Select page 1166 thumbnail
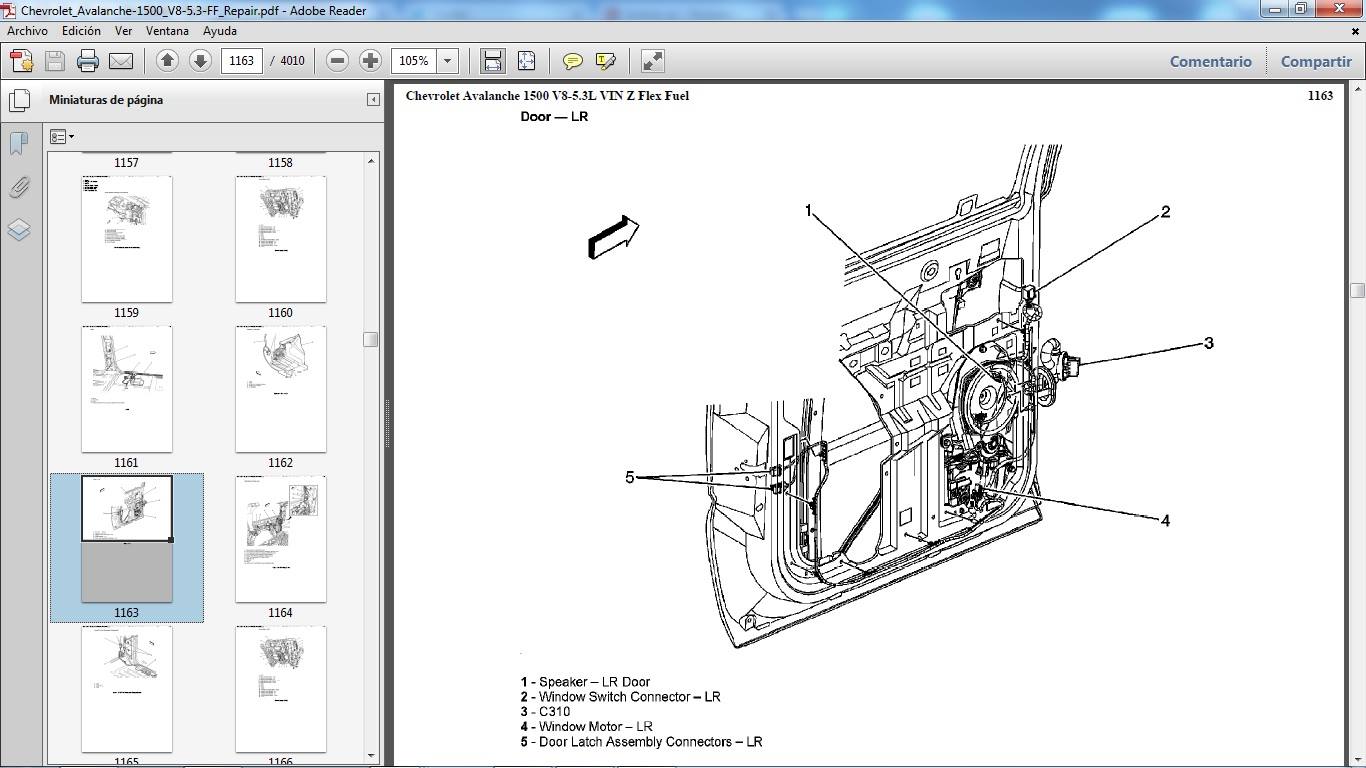This screenshot has width=1366, height=768. click(x=281, y=689)
